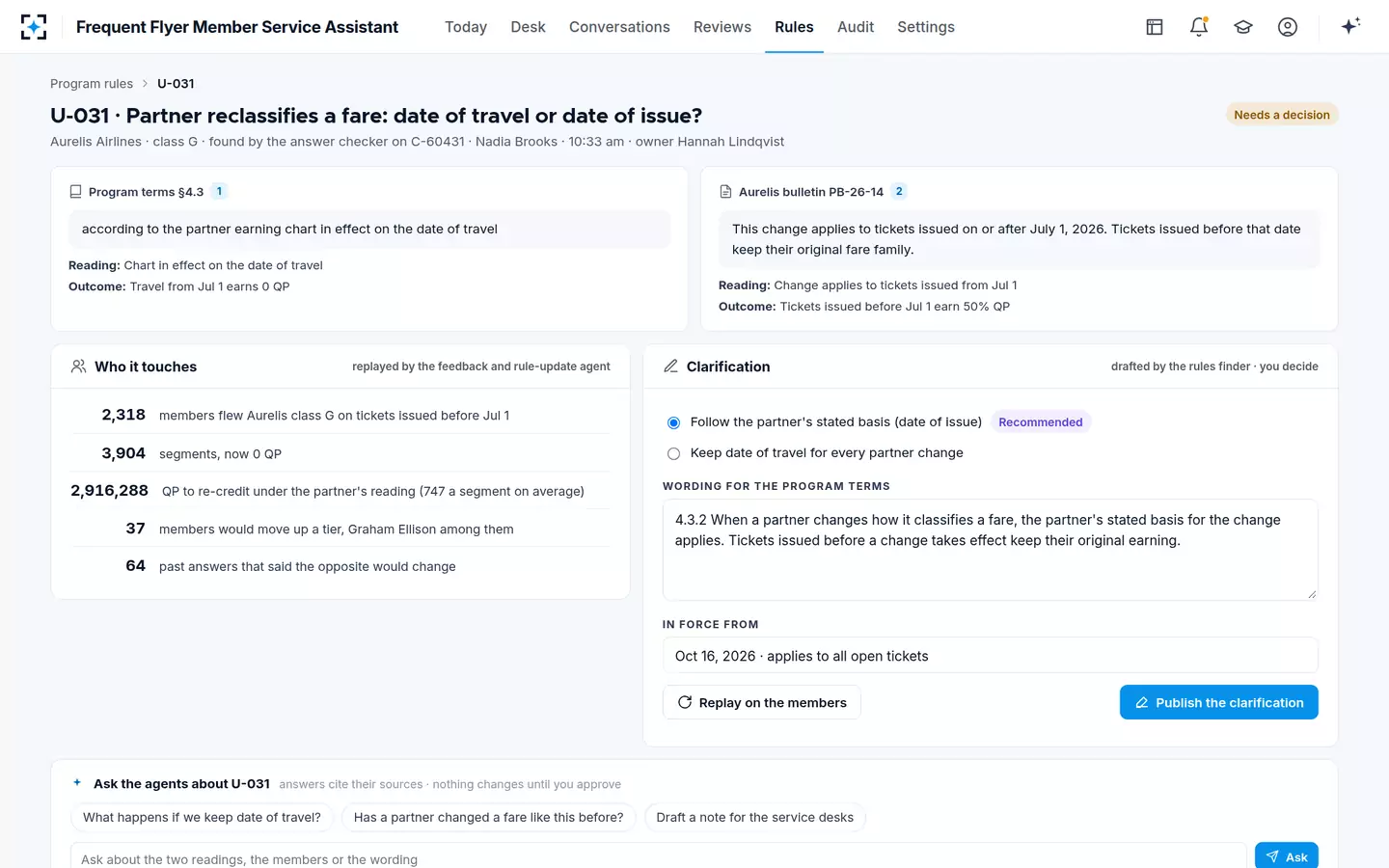Go to the Today tab
This screenshot has width=1389, height=868.
pos(466,27)
